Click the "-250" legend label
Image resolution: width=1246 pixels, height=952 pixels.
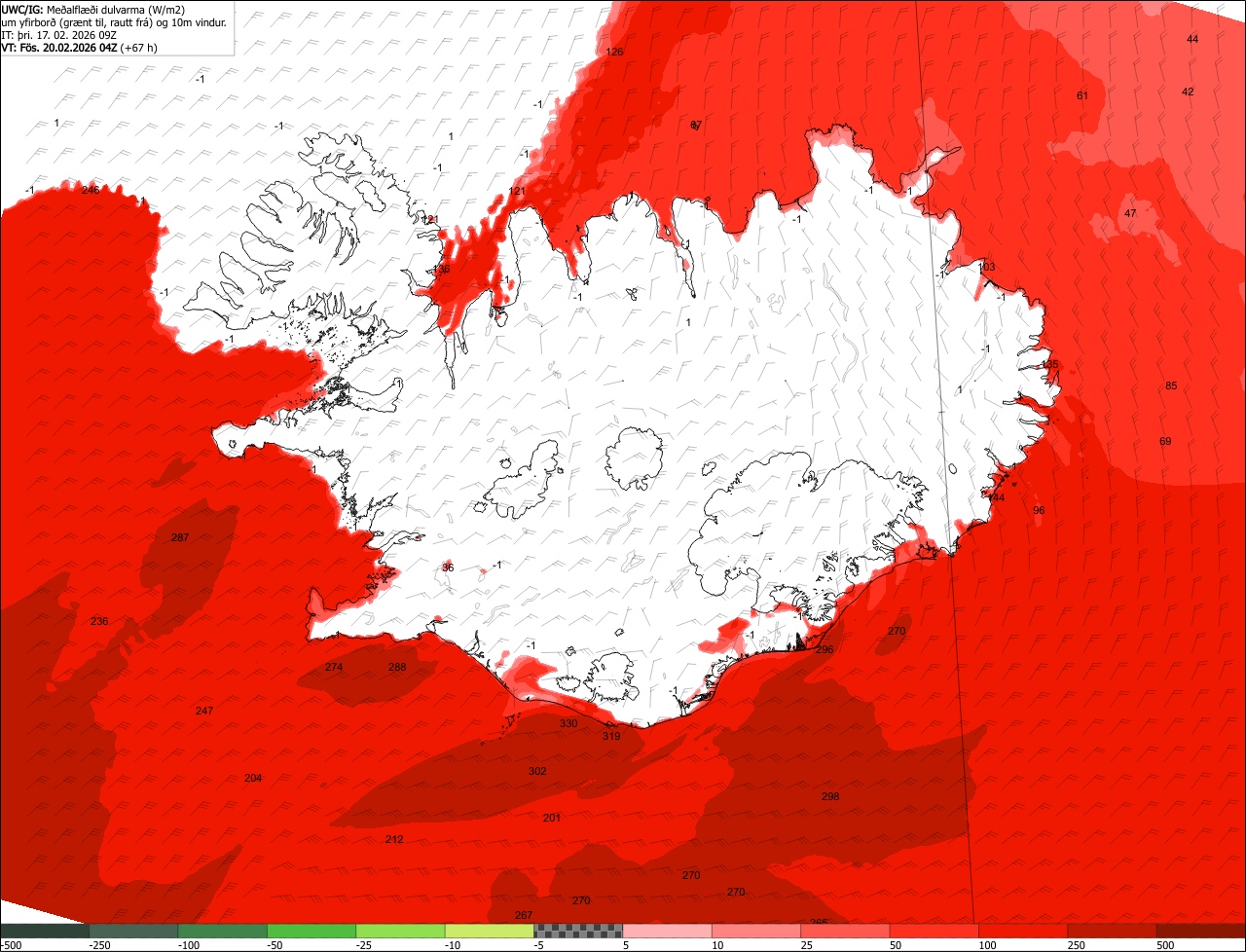pyautogui.click(x=99, y=945)
